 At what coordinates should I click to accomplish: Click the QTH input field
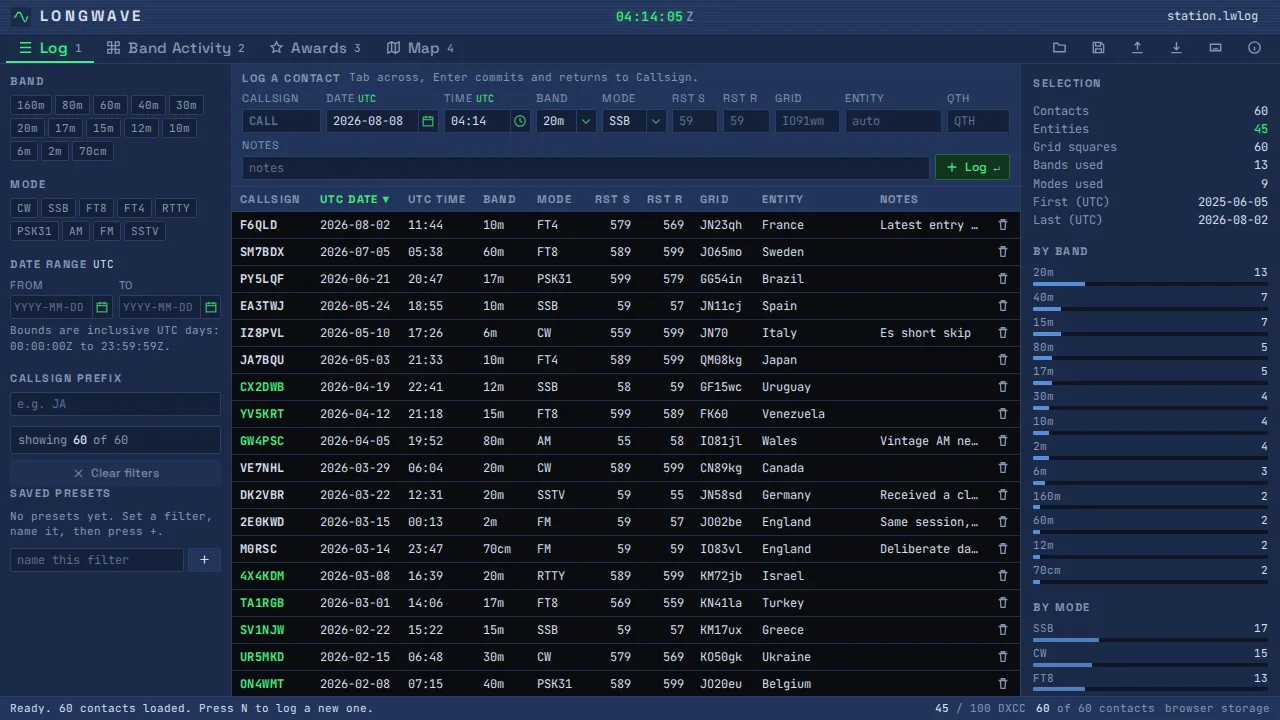click(978, 121)
